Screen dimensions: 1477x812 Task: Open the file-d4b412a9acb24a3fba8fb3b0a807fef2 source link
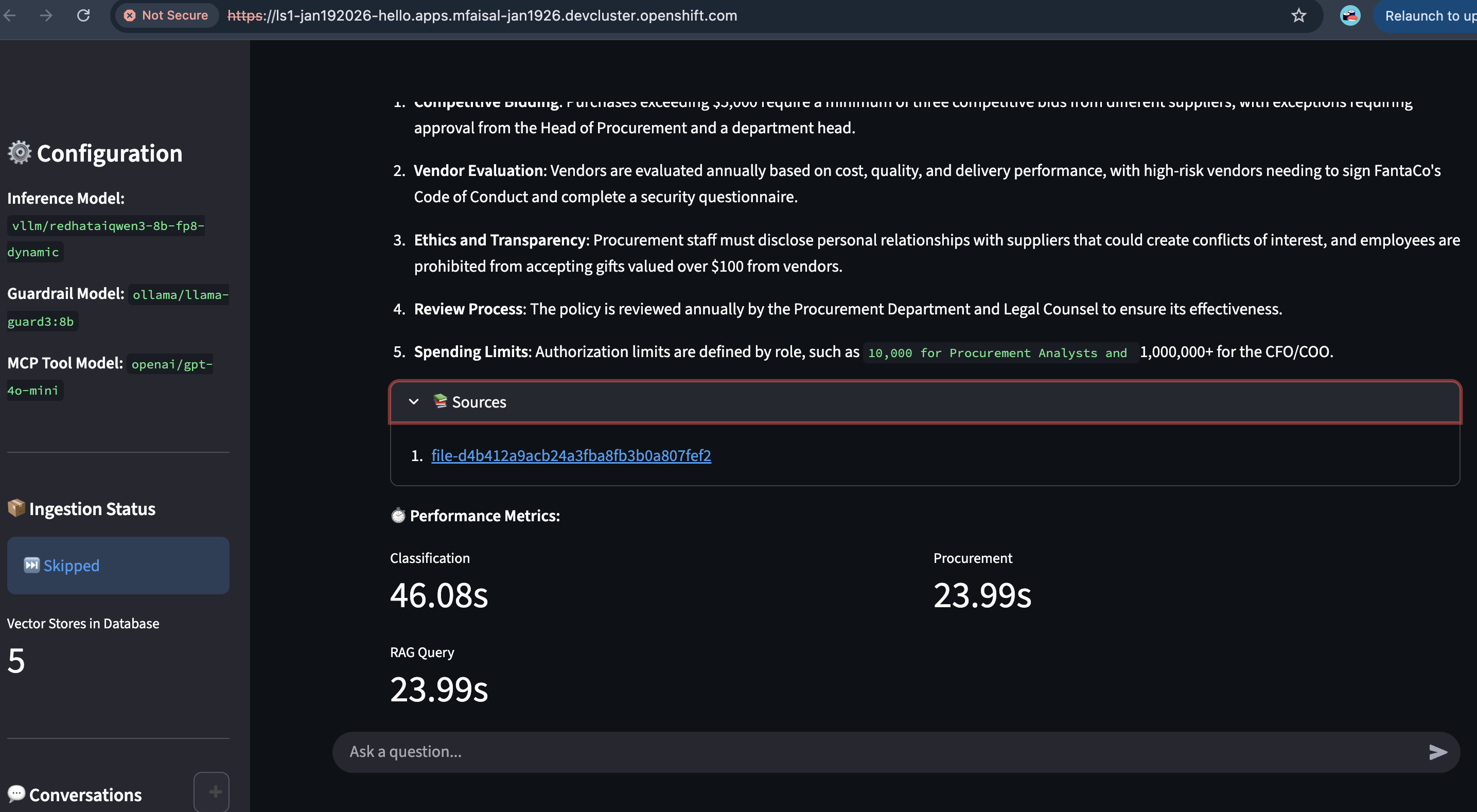tap(571, 455)
